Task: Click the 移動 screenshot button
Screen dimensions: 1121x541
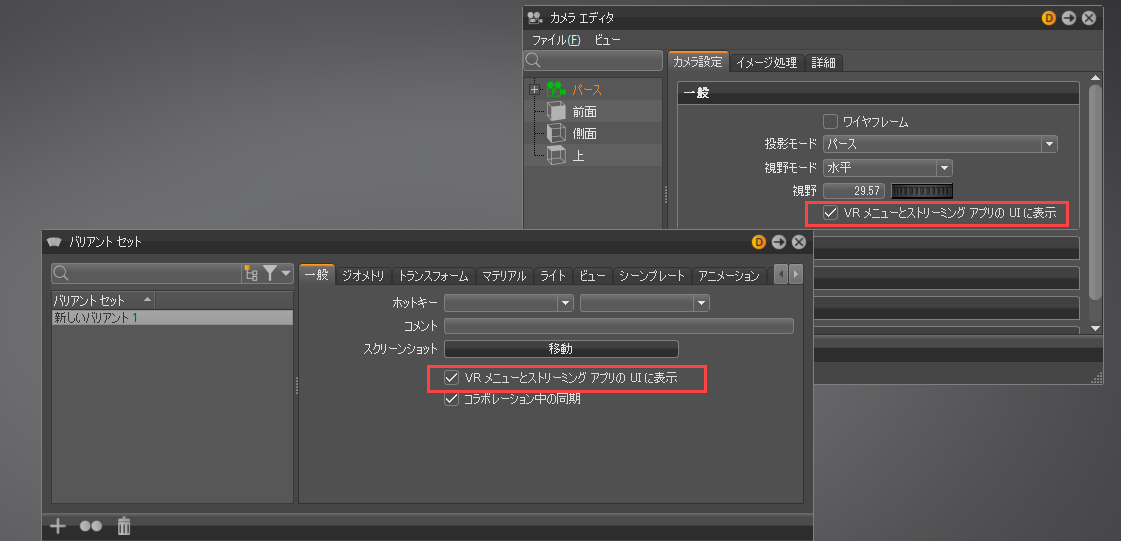Action: coord(561,349)
